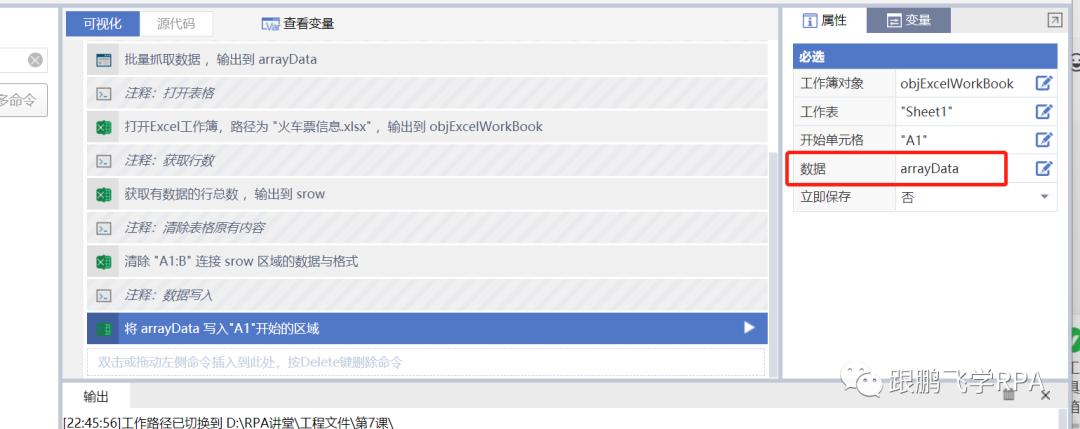The image size is (1080, 429).
Task: Switch to the 源代码 tab
Action: point(176,23)
